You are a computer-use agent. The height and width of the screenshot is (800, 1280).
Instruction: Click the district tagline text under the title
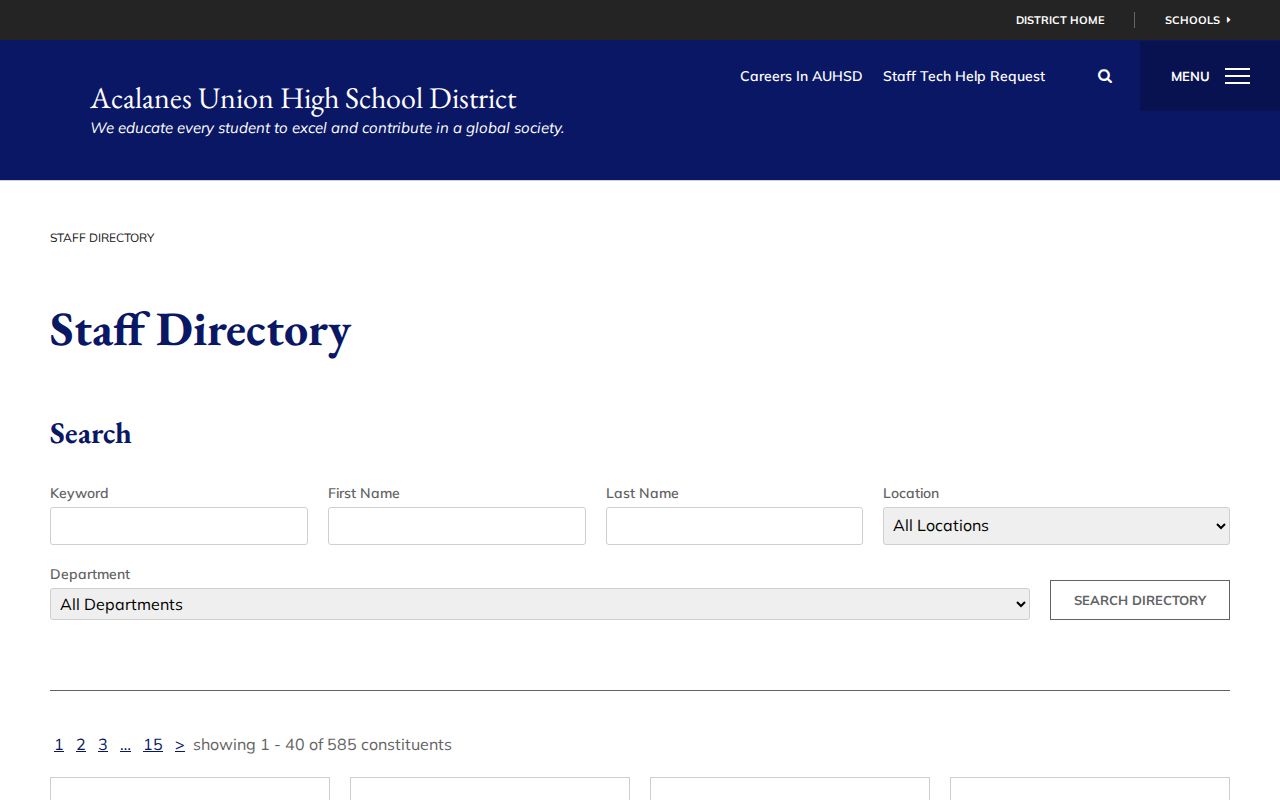(327, 128)
